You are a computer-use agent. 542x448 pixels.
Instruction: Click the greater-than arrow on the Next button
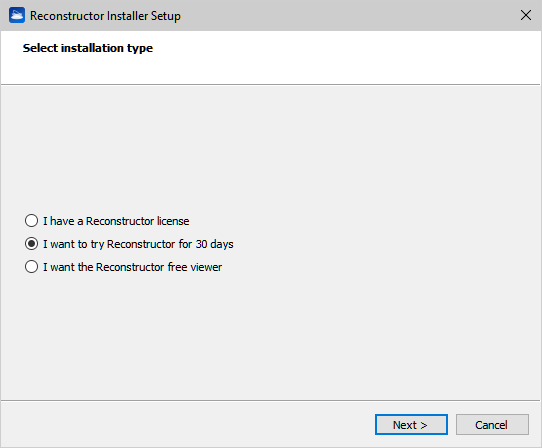(x=424, y=425)
